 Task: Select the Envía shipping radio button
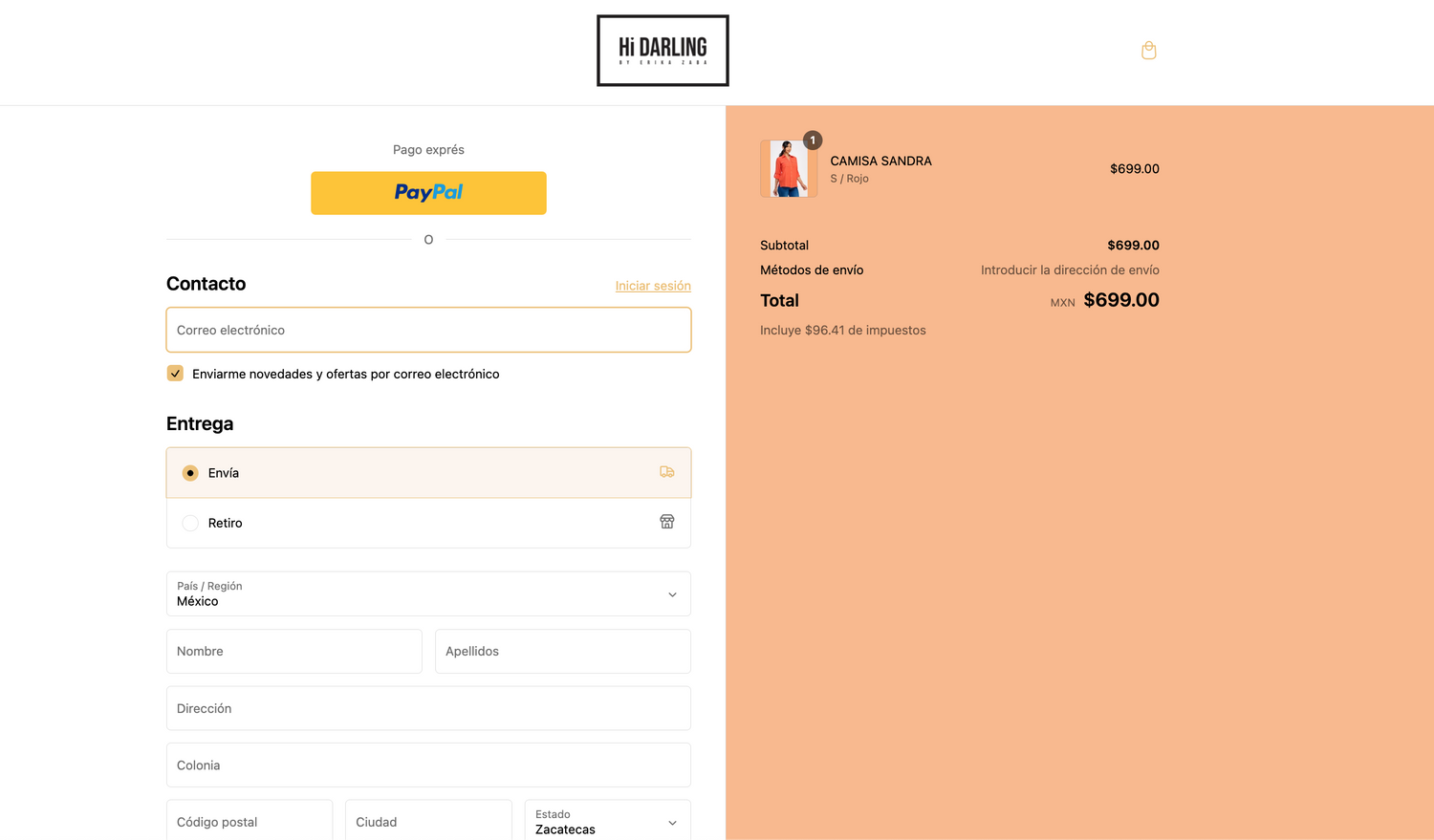(x=190, y=473)
